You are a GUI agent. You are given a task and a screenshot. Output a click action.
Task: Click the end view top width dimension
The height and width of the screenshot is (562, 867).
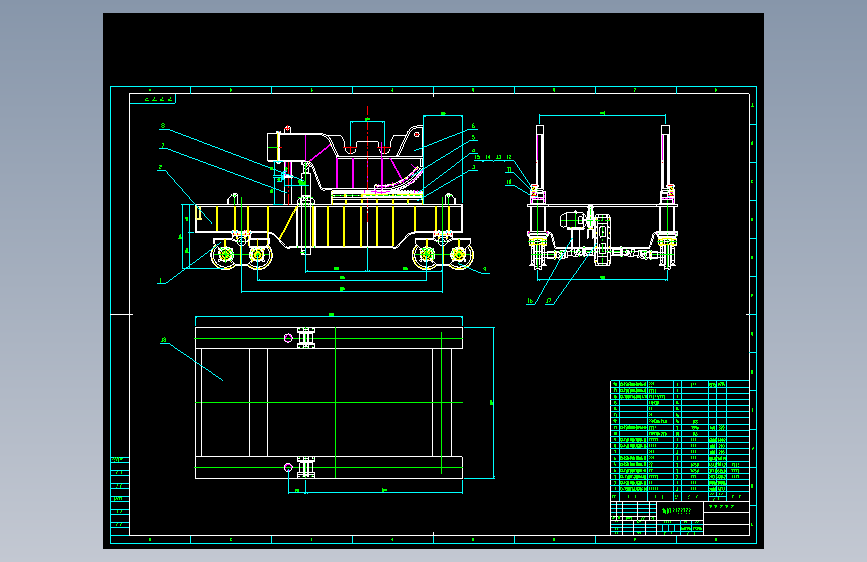[603, 115]
